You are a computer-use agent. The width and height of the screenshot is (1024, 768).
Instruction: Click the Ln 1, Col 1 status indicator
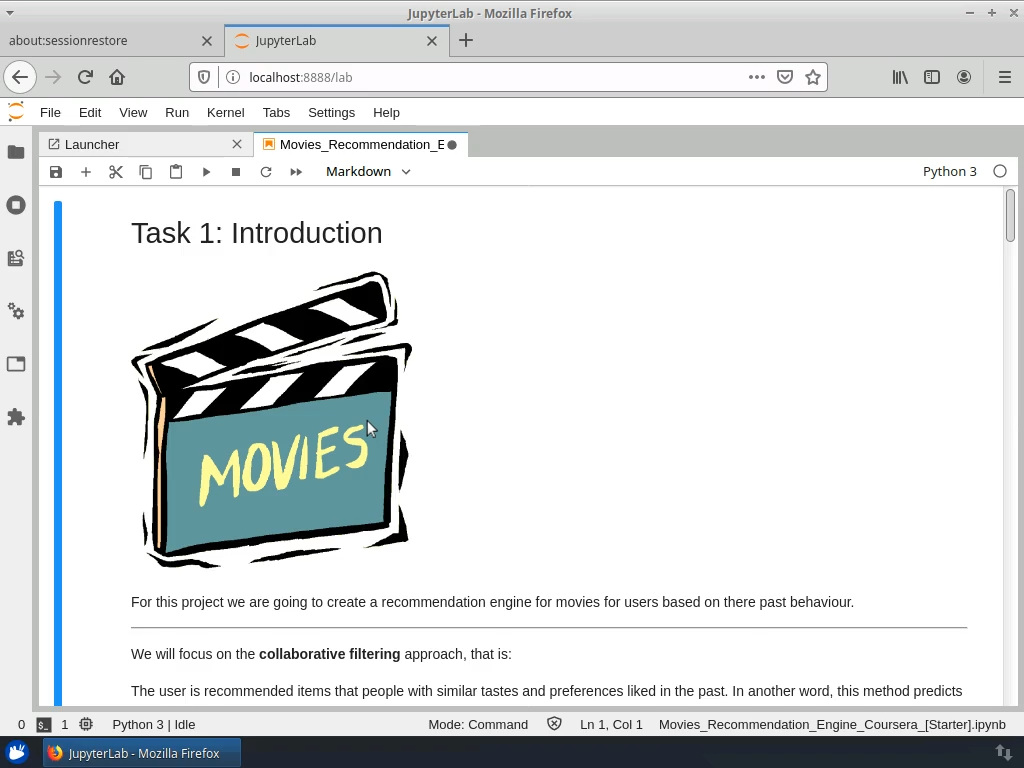(611, 724)
